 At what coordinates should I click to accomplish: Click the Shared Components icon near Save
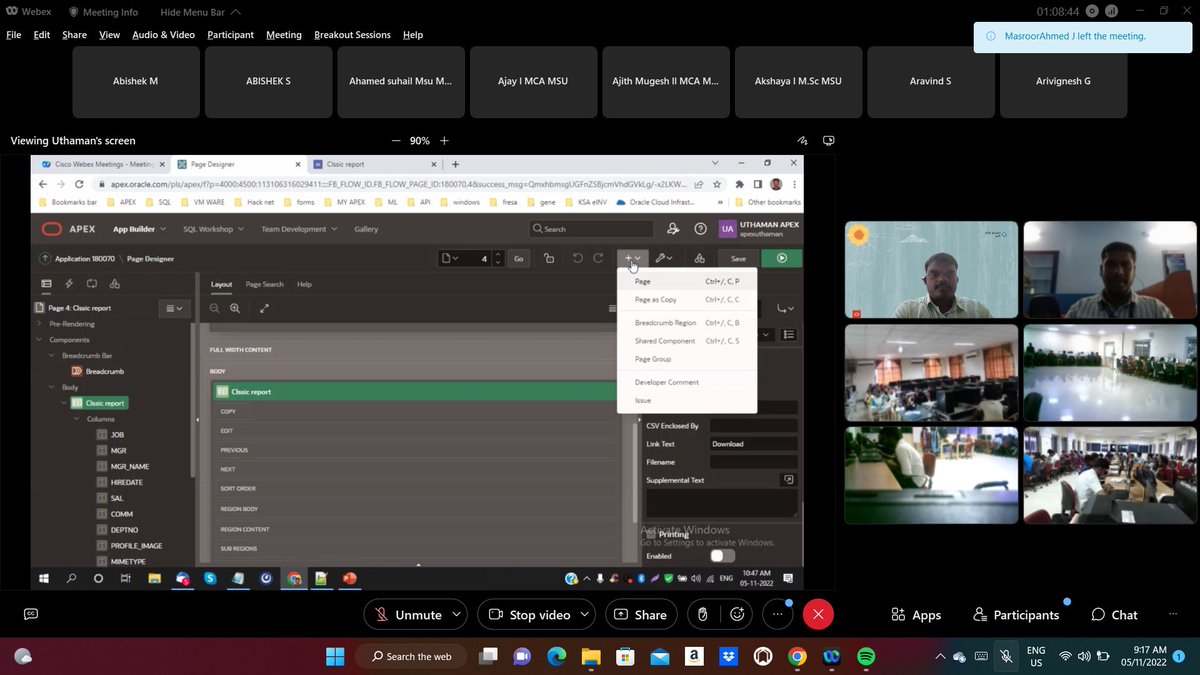(699, 258)
